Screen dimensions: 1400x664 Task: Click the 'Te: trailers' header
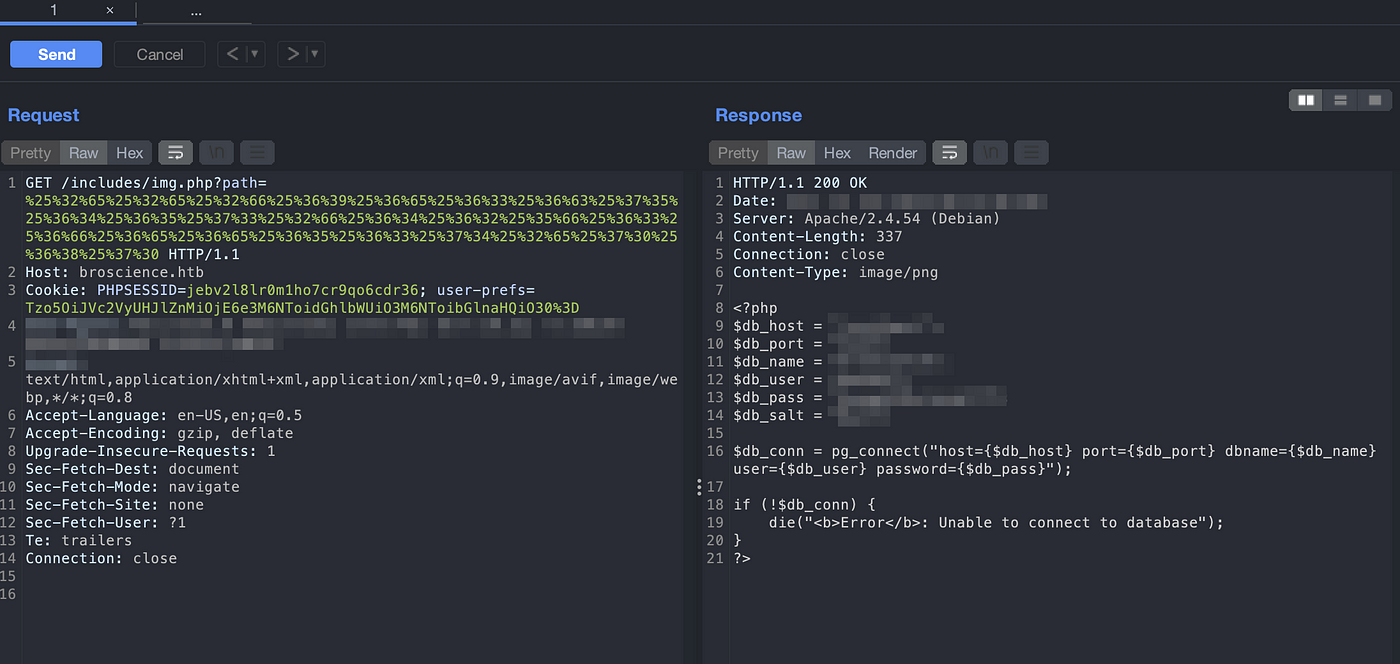[78, 541]
